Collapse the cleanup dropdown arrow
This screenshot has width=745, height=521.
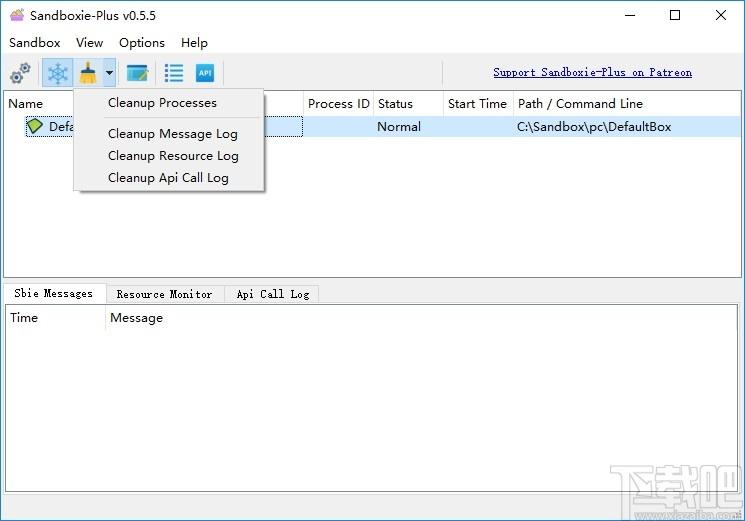coord(109,73)
